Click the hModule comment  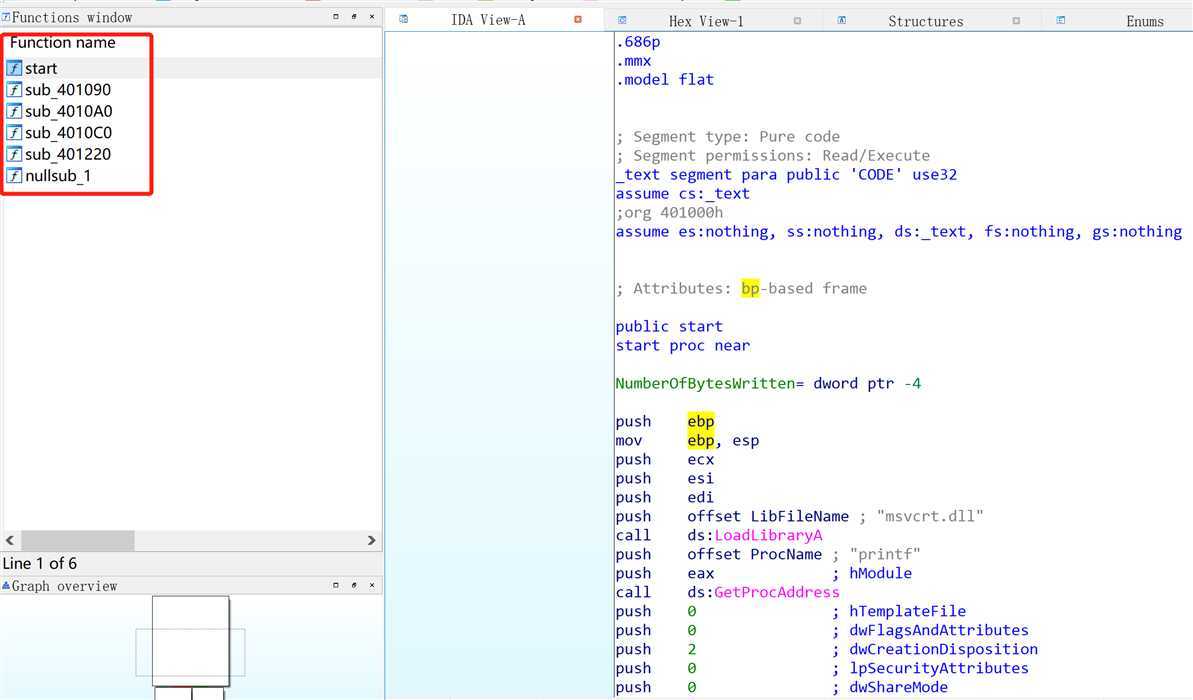coord(880,574)
